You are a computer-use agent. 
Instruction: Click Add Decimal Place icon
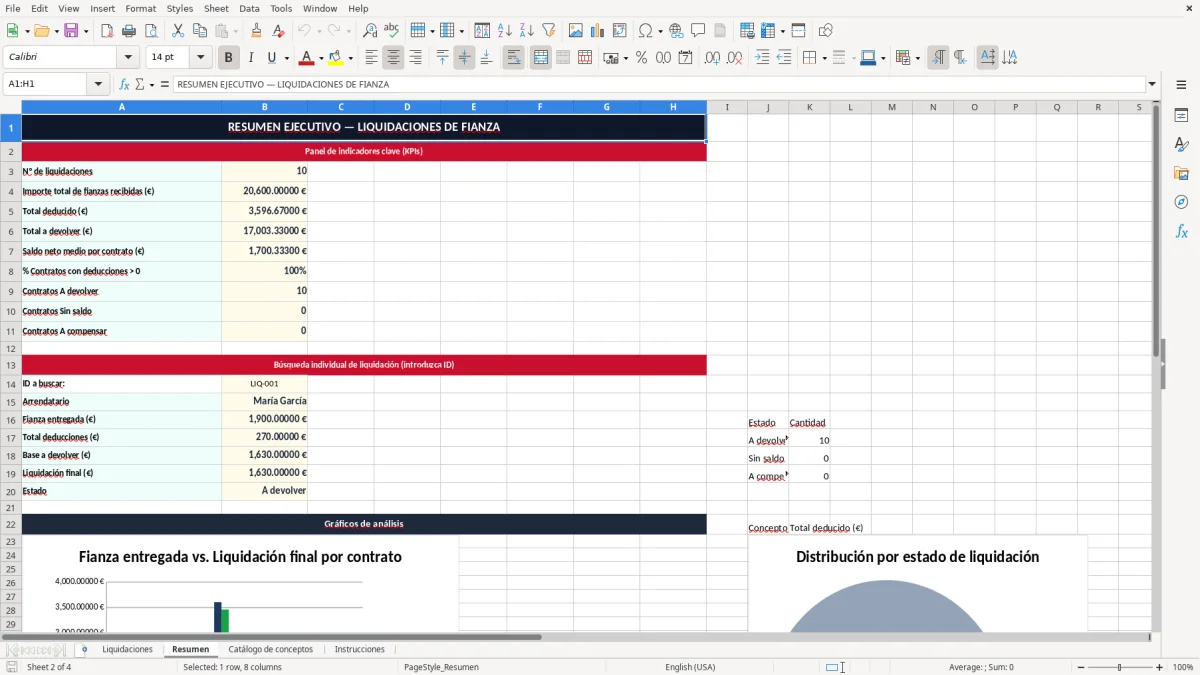(712, 58)
